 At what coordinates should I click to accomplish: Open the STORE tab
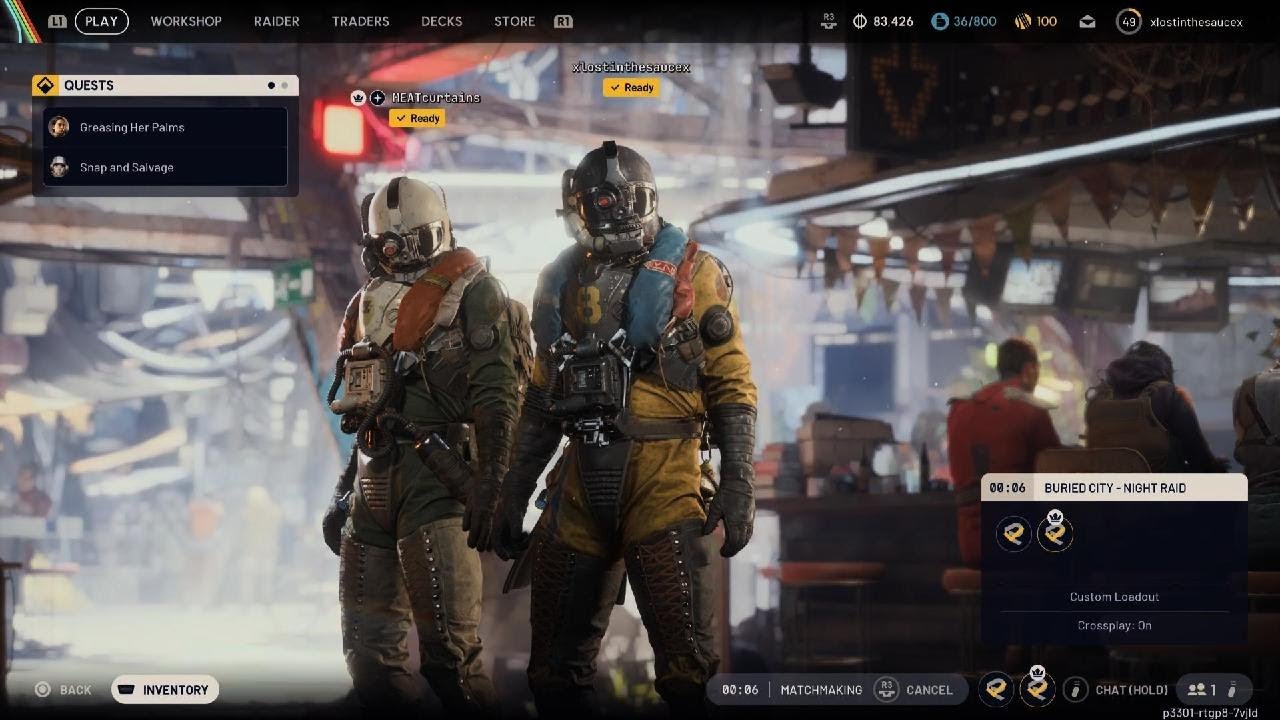pyautogui.click(x=514, y=21)
